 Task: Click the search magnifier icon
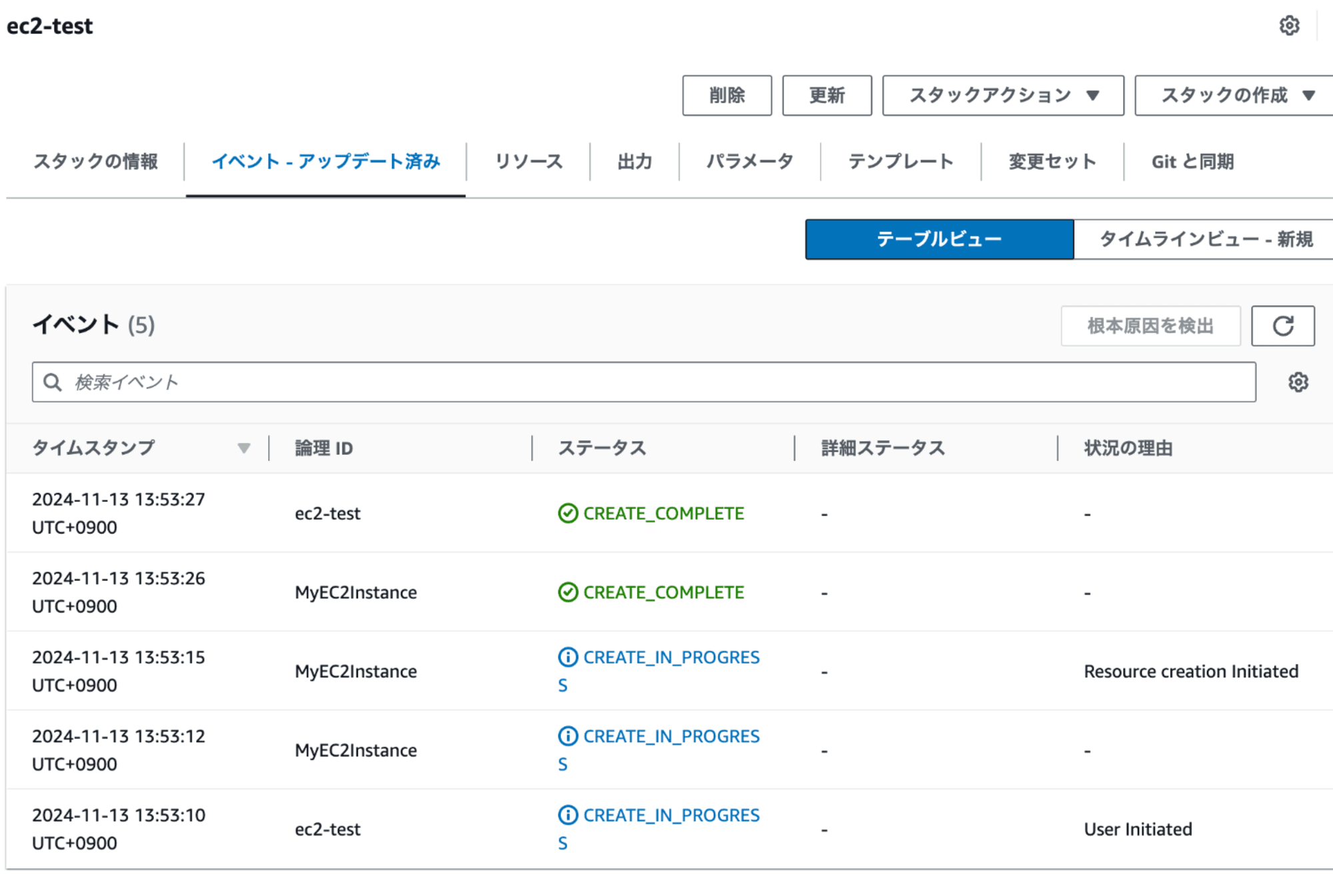(x=53, y=382)
